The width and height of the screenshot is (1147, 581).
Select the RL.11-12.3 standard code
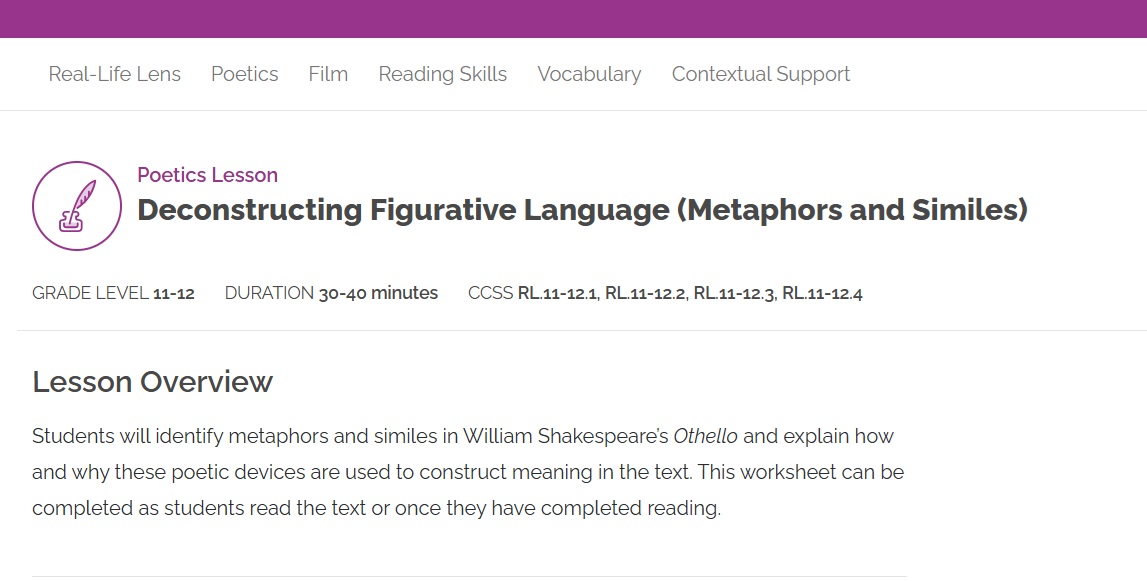[734, 293]
